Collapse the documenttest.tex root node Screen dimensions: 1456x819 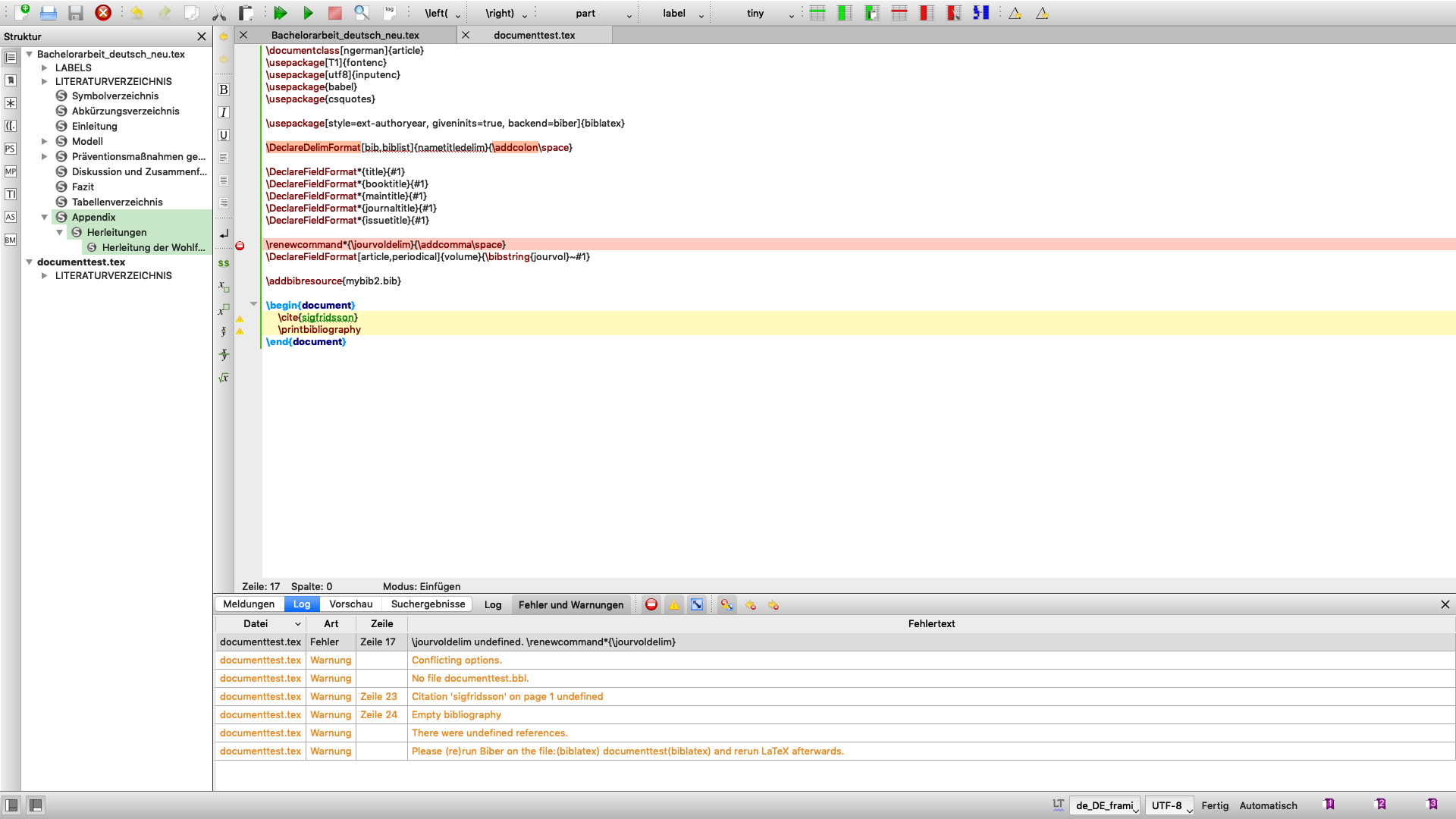tap(30, 262)
